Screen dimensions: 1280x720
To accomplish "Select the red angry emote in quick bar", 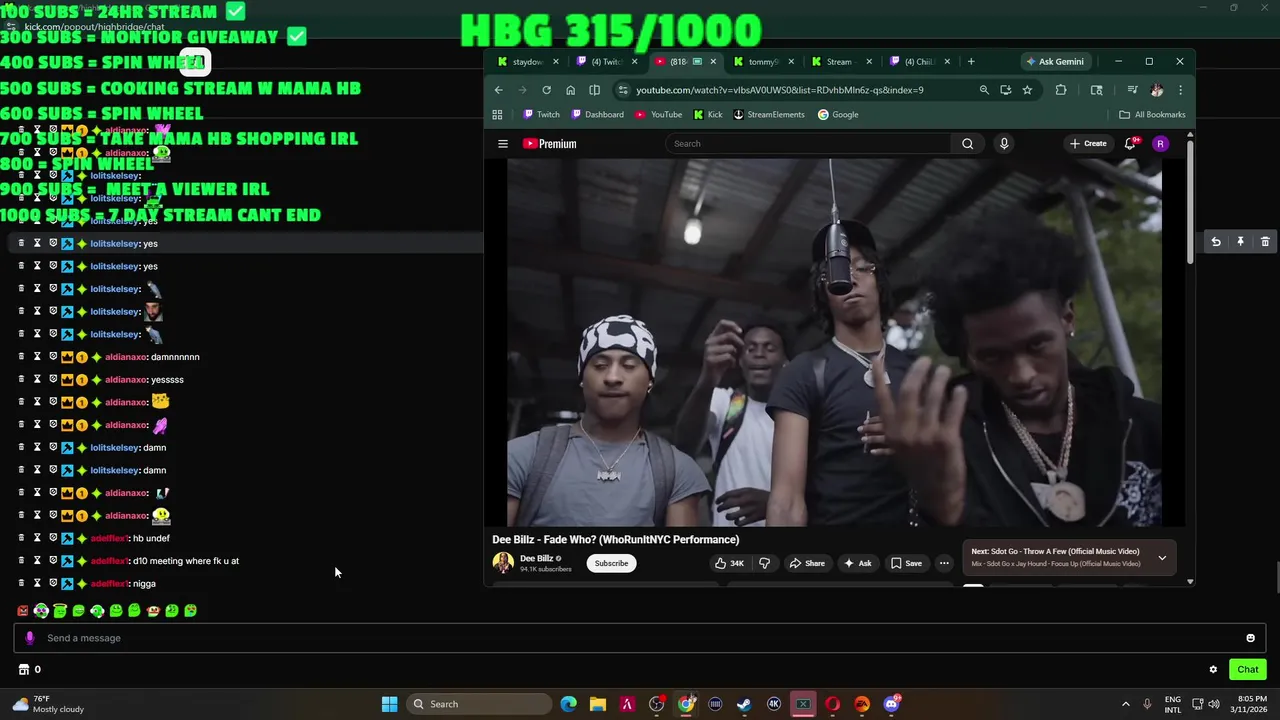I will [x=23, y=610].
